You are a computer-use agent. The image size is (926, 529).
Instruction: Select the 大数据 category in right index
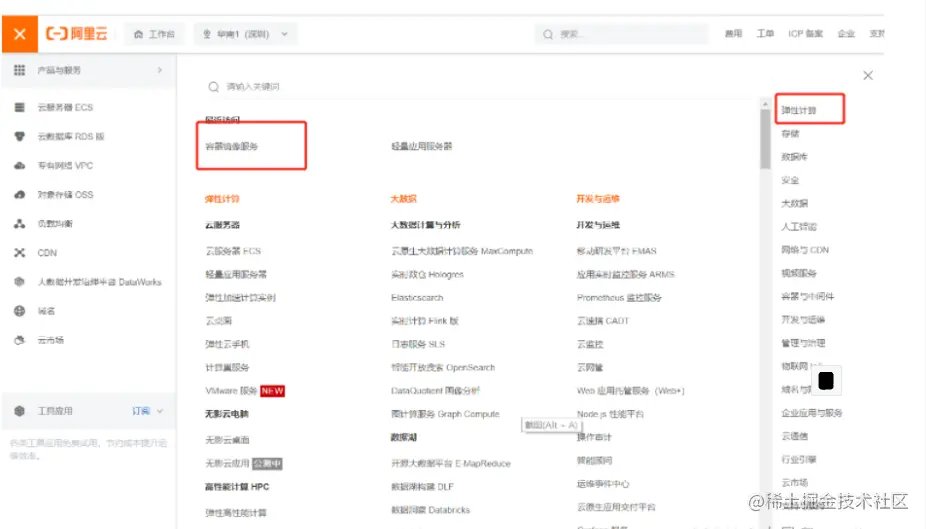click(x=794, y=203)
